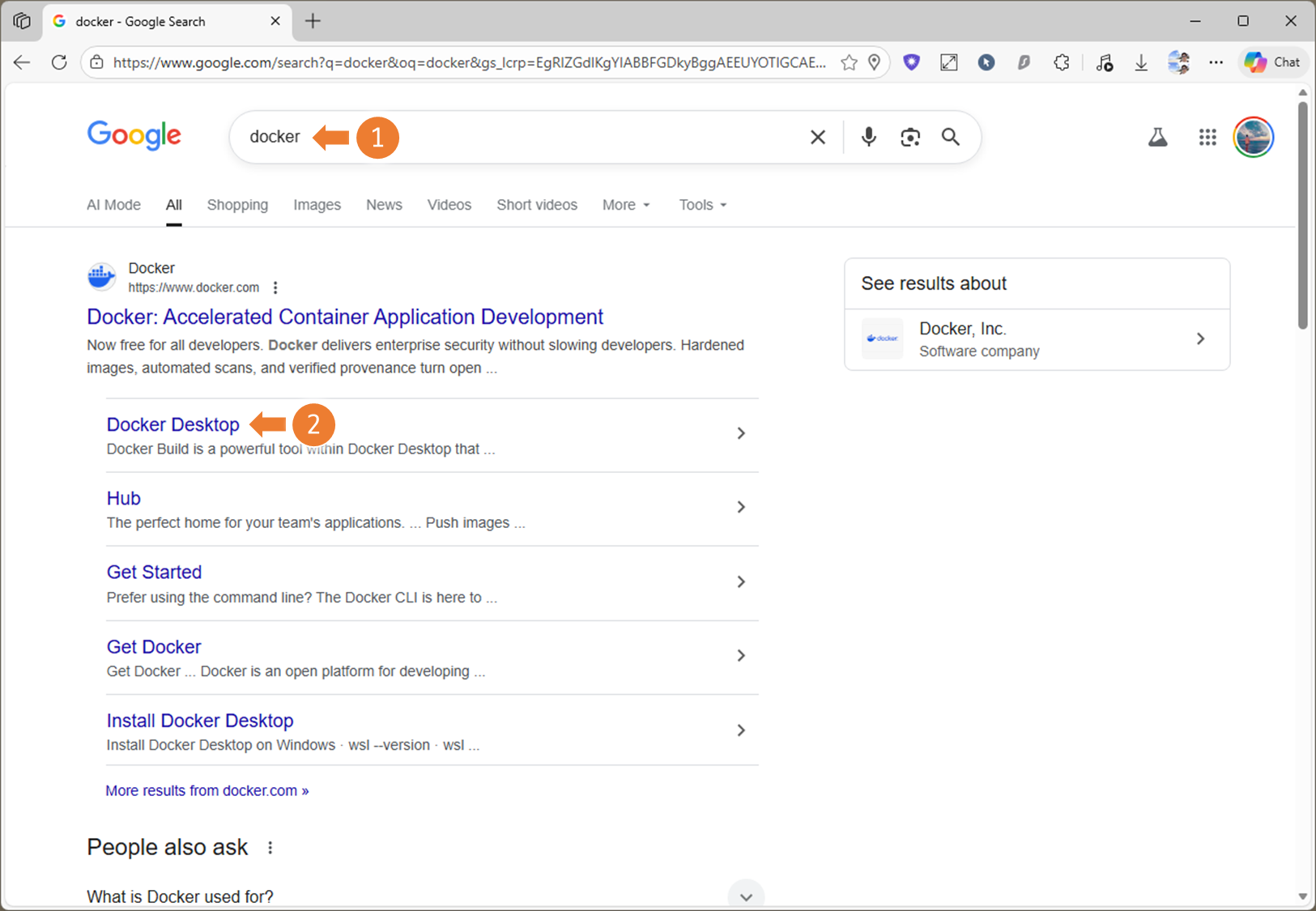
Task: Expand the Get Started sitelink chevron
Action: [x=741, y=581]
